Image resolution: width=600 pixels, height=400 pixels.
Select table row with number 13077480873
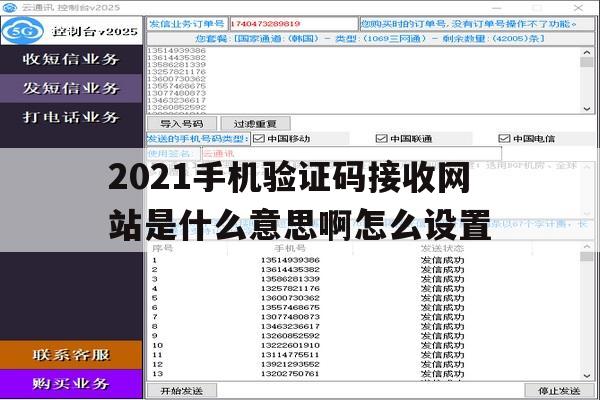364,317
